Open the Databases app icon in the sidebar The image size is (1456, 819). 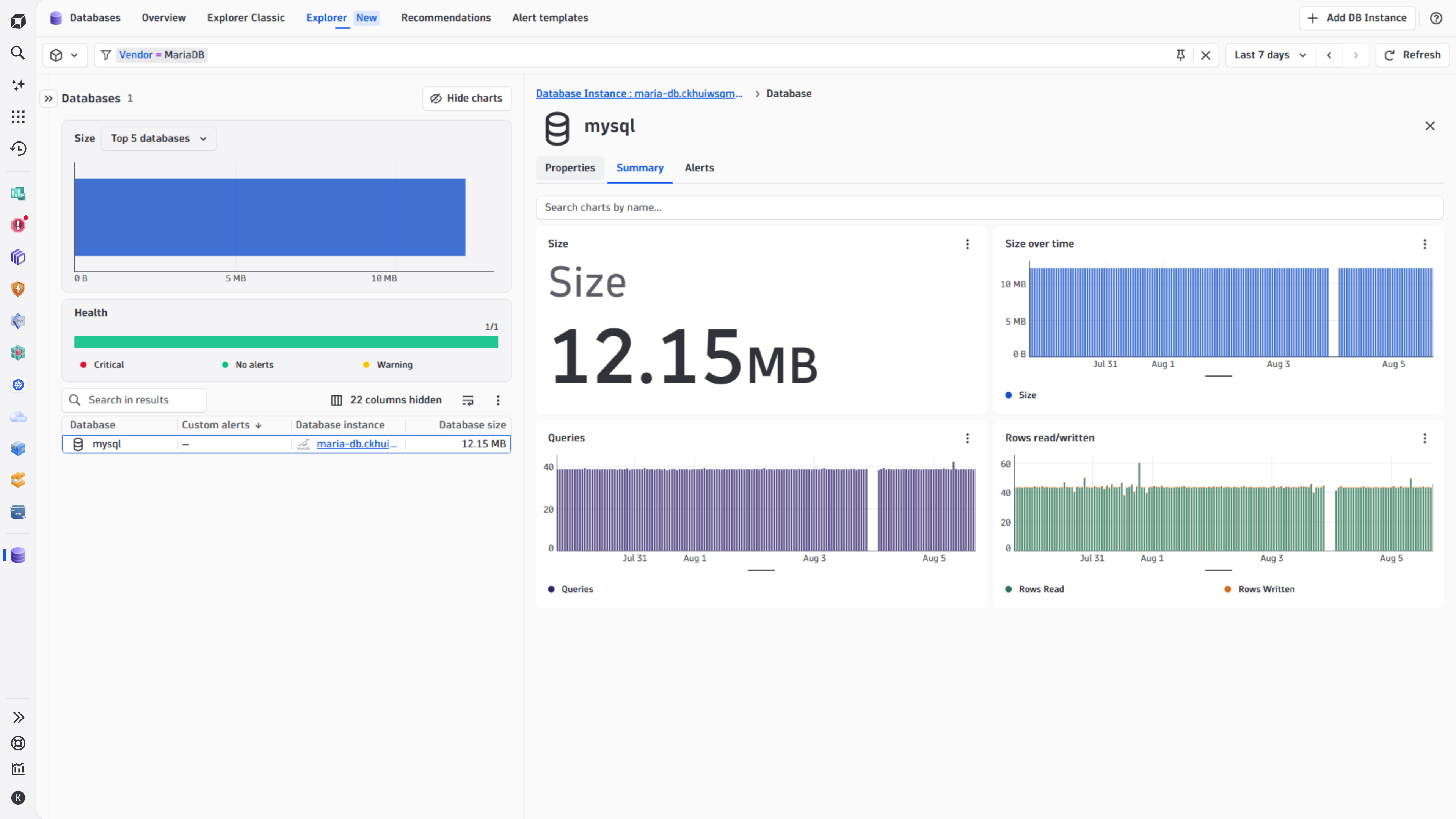[x=18, y=555]
